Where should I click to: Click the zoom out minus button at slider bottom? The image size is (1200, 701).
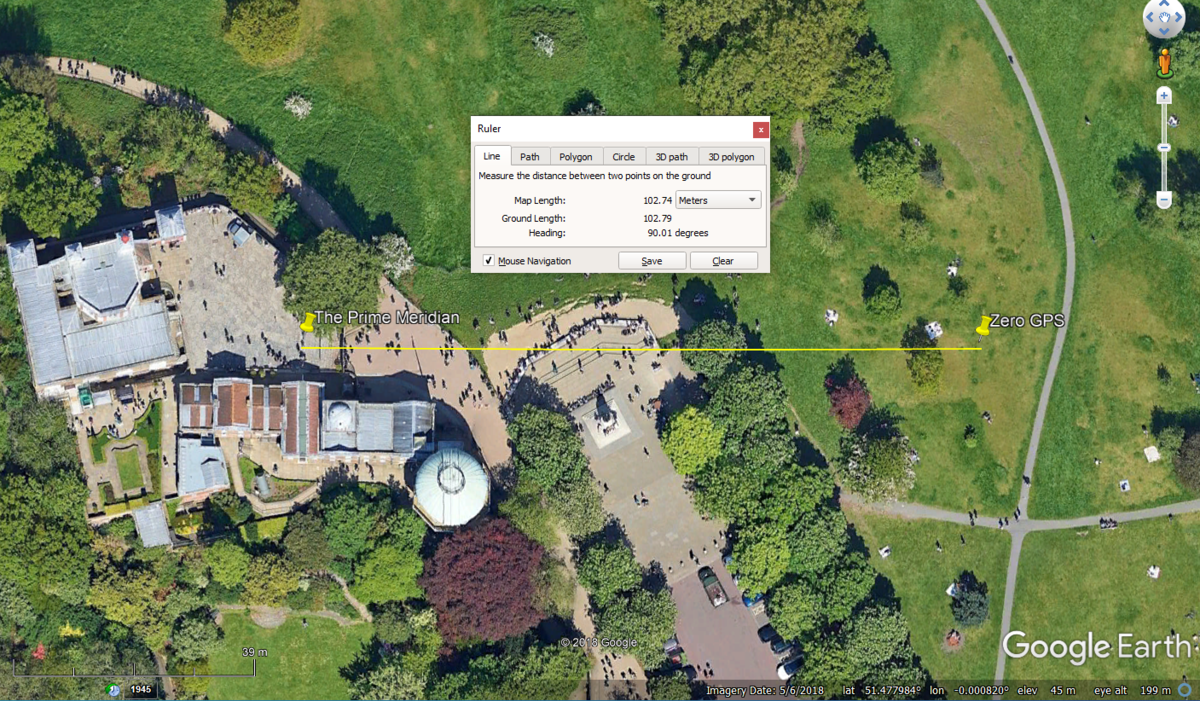tap(1164, 200)
